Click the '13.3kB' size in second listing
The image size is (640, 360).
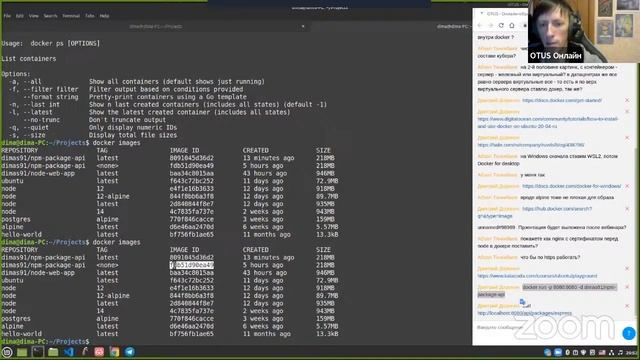click(x=327, y=334)
